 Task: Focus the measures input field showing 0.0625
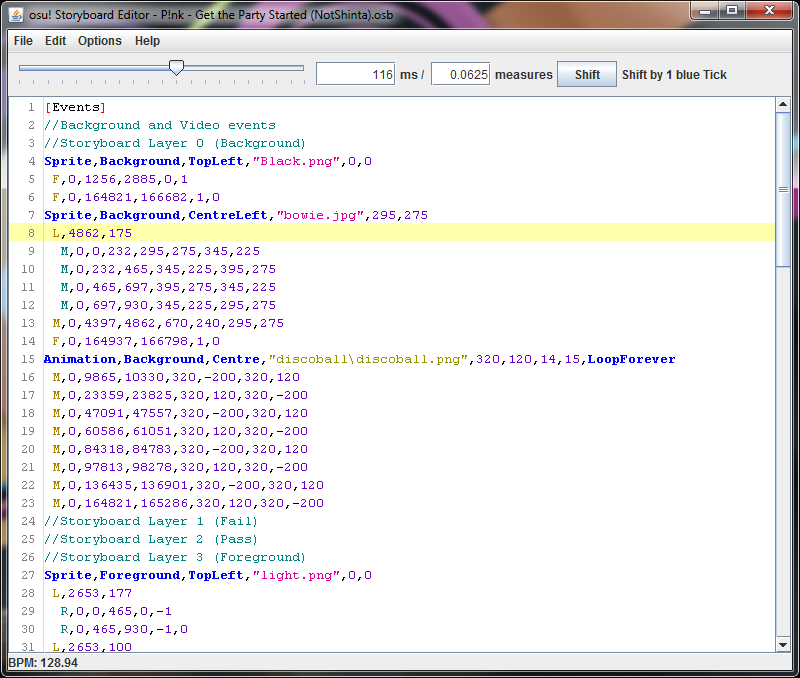tap(460, 74)
